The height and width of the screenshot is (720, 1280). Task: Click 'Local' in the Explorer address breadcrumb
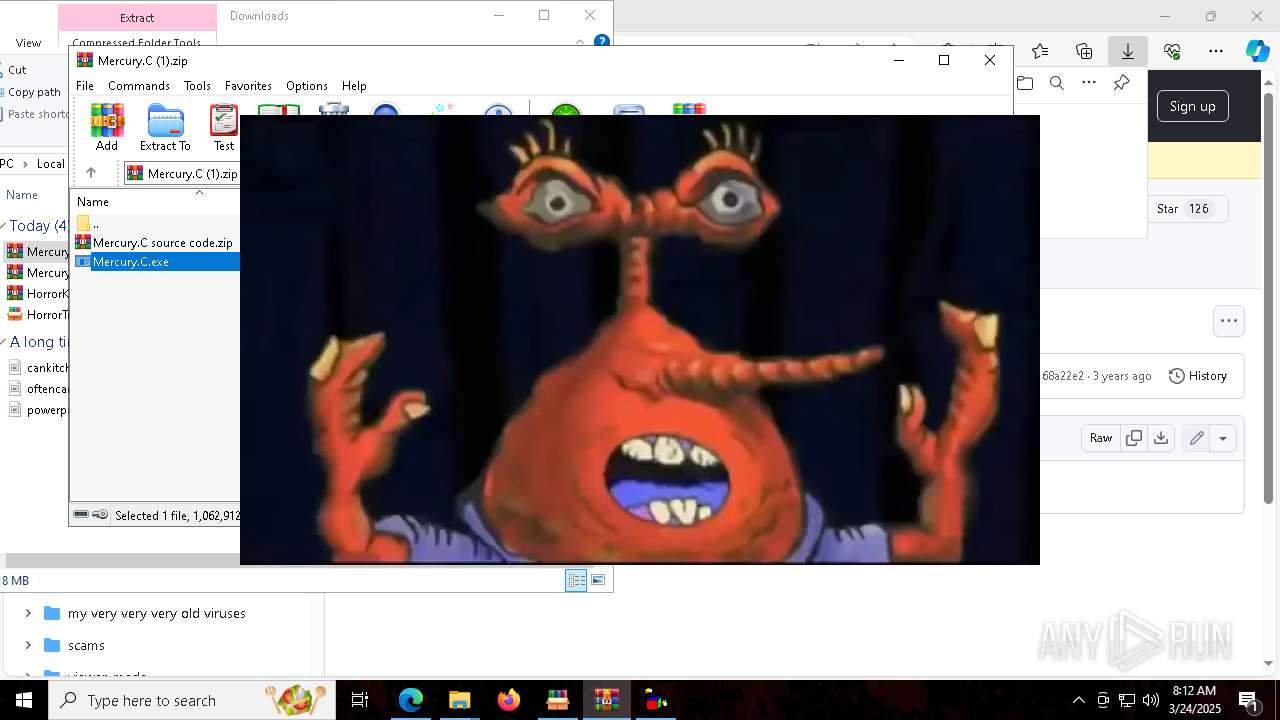click(x=50, y=164)
